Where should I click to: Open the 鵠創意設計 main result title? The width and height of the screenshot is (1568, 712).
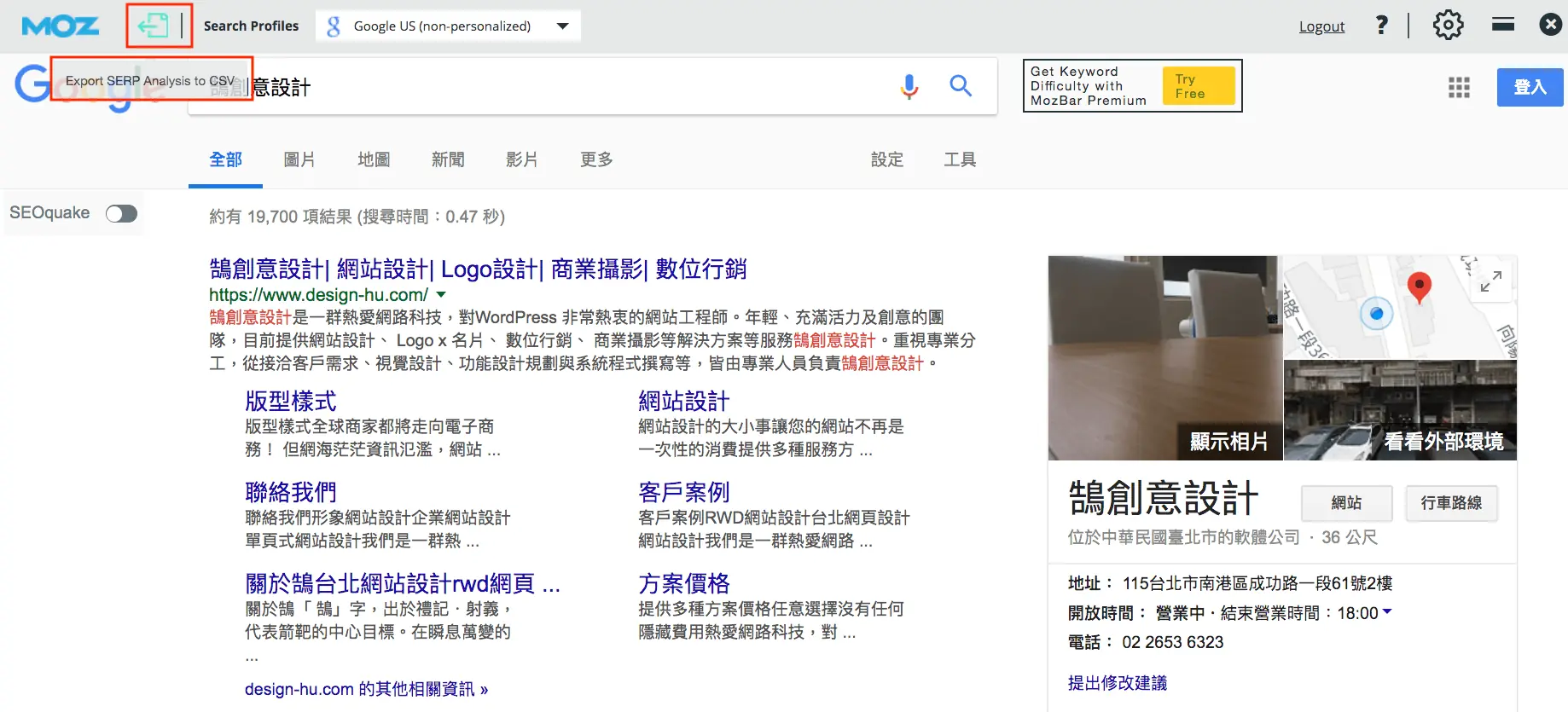478,269
